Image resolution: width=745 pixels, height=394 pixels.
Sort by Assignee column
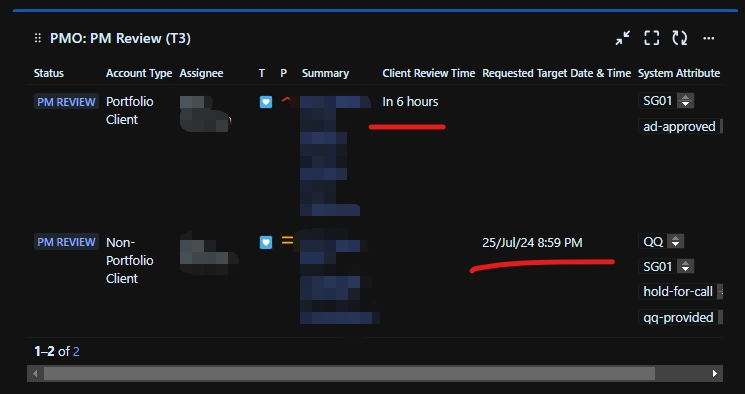(x=201, y=73)
